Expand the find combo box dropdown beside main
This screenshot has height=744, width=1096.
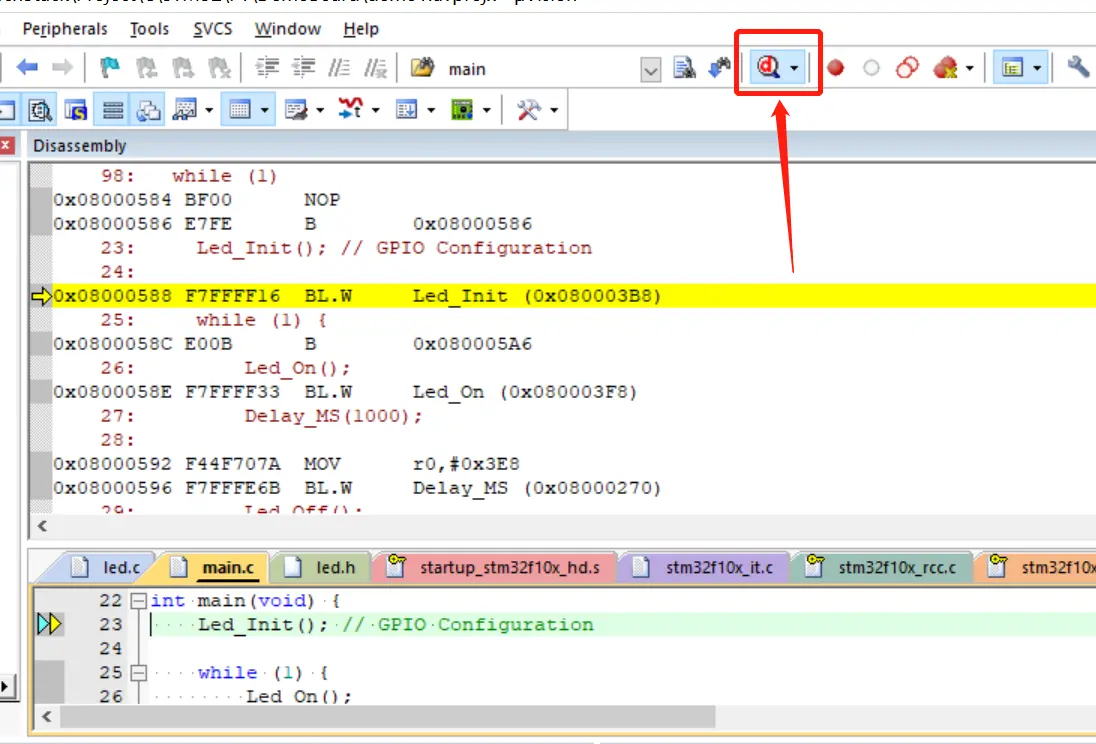651,69
